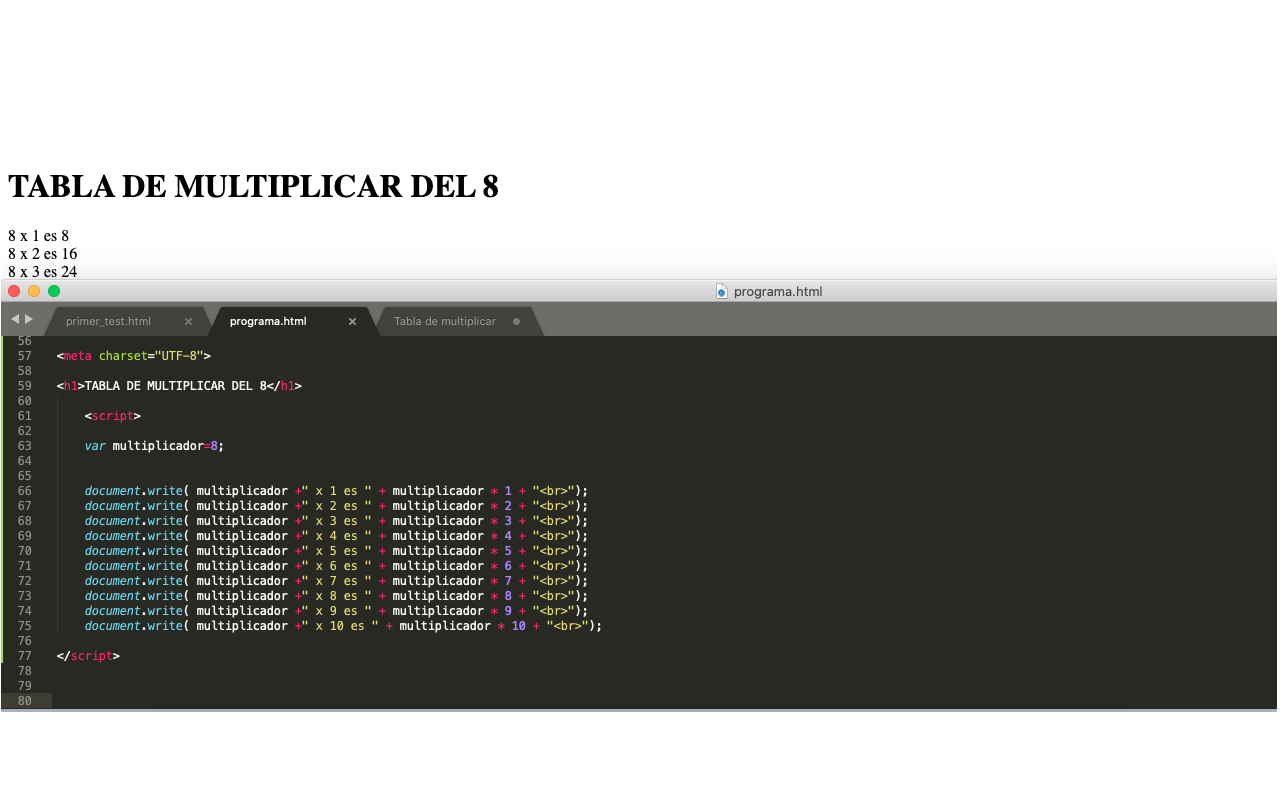Go to previous tab with left arrow
This screenshot has height=800, width=1280.
click(15, 319)
